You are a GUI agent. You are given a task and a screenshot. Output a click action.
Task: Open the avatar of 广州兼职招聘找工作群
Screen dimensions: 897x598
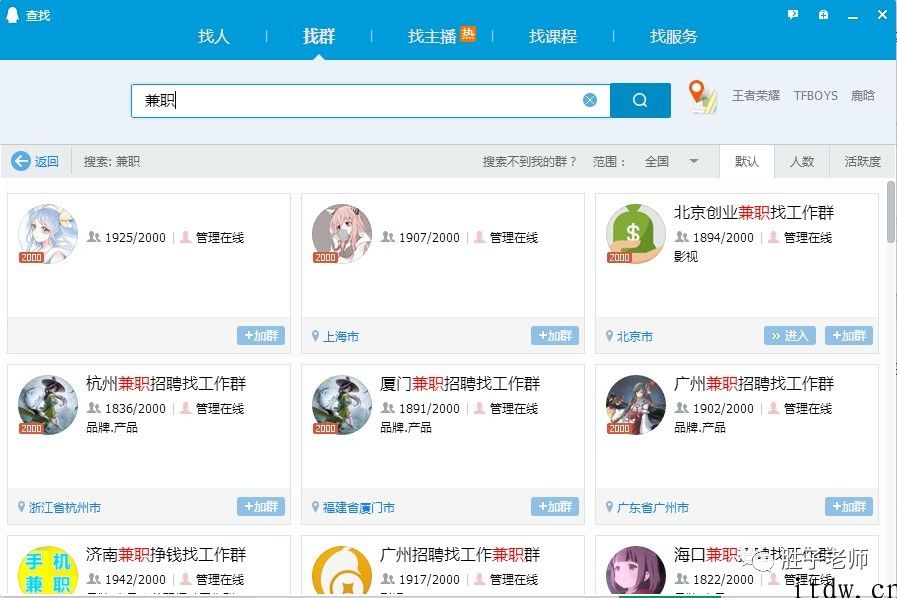pos(636,405)
